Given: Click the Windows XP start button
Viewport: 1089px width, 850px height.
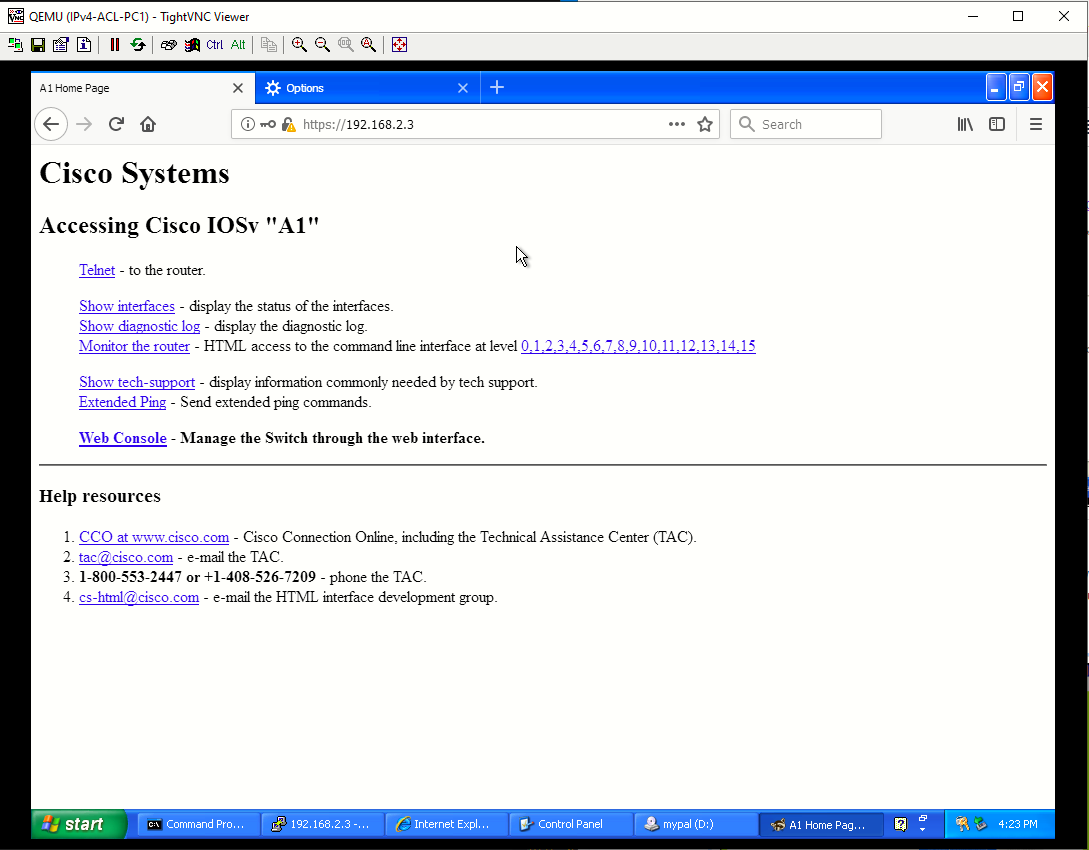Looking at the screenshot, I should (79, 824).
